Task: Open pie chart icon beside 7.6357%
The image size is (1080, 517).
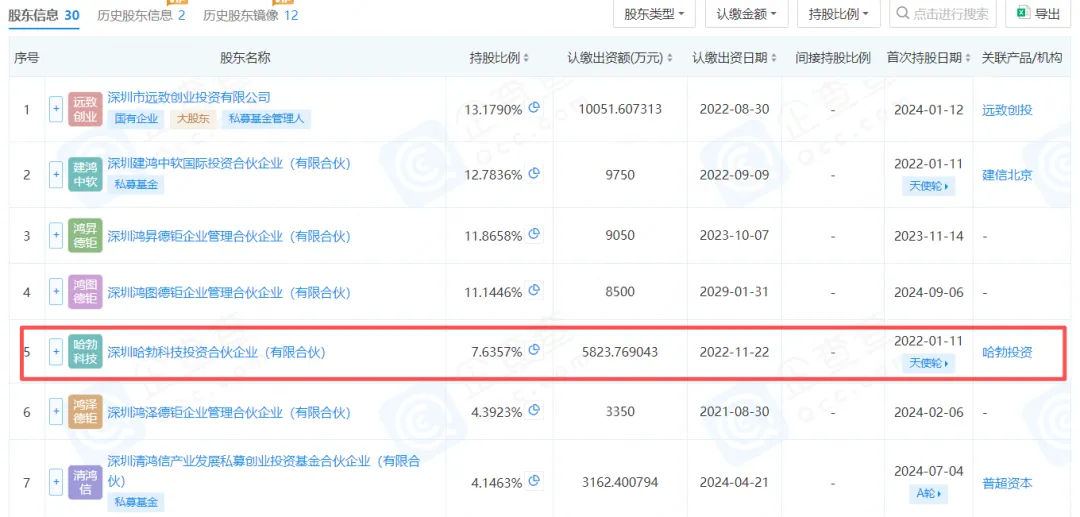Action: (534, 351)
